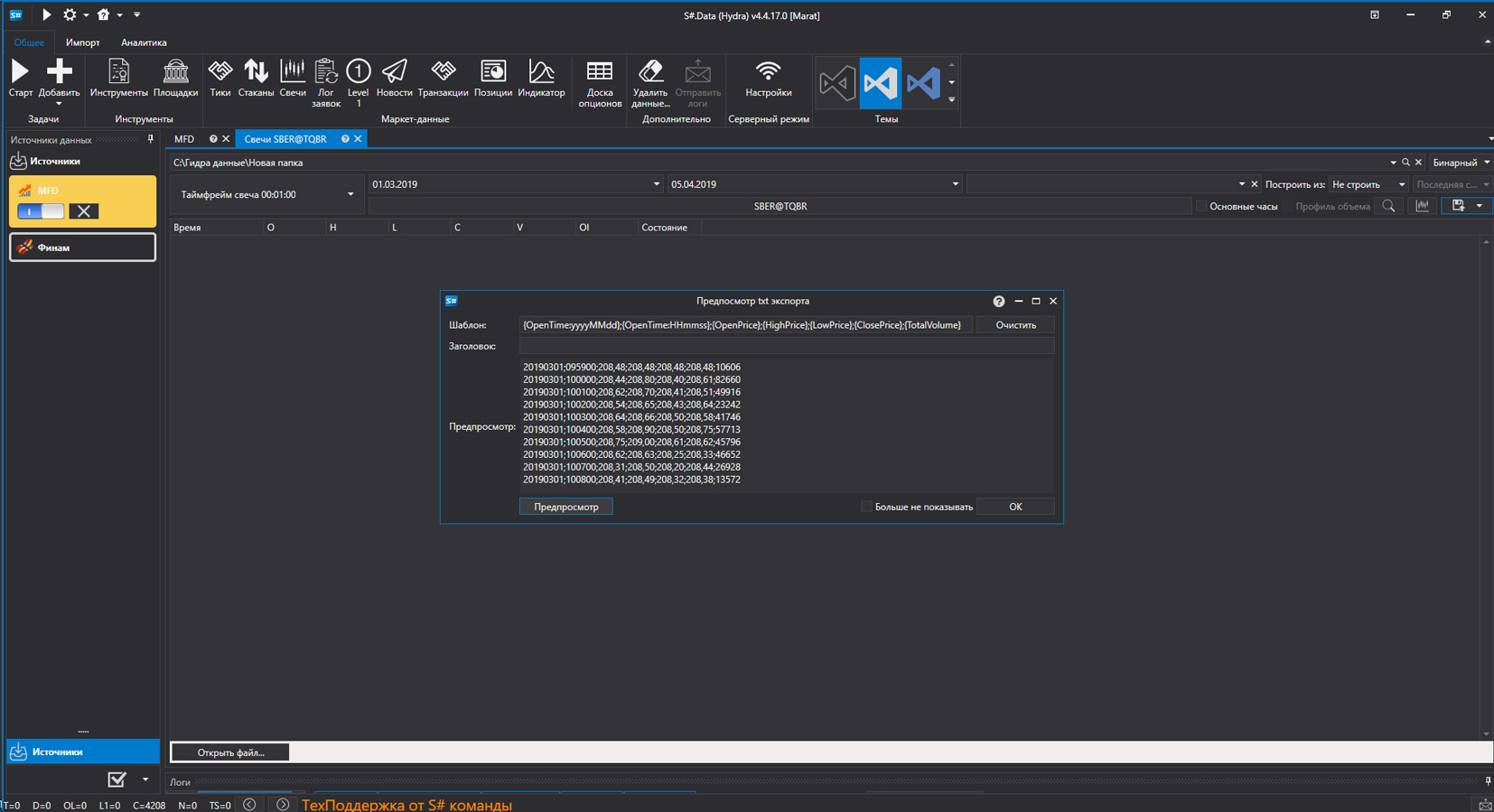Open the Order books (Стаканы) icon

coord(256,79)
